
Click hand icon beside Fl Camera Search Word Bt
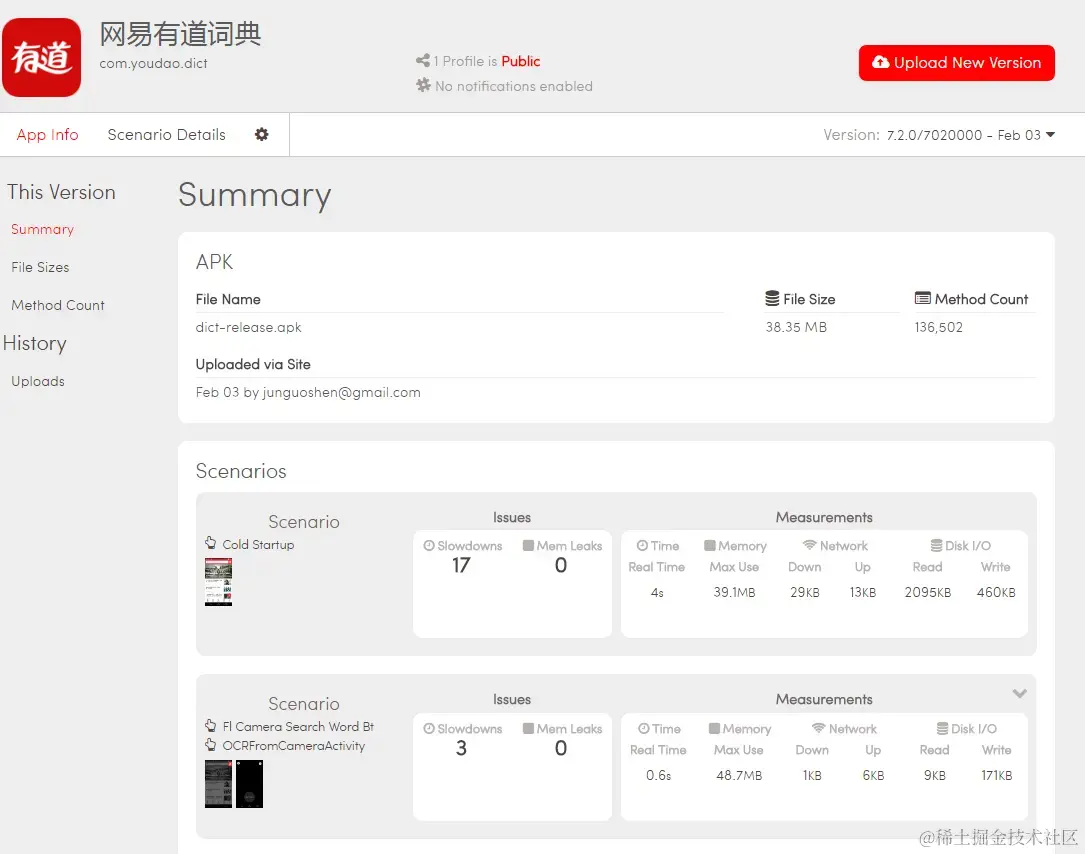click(210, 725)
